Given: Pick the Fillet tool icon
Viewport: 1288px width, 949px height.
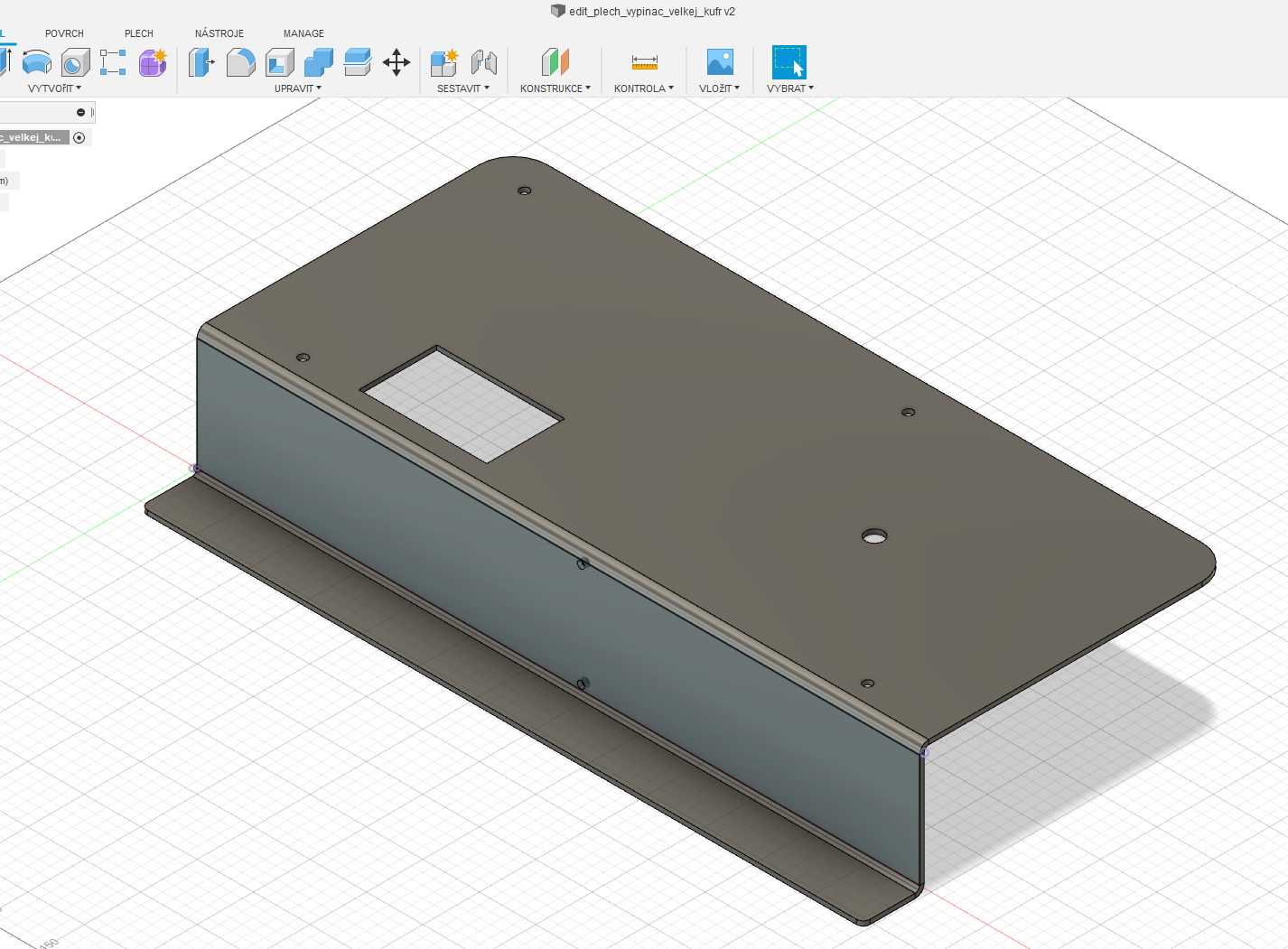Looking at the screenshot, I should (x=240, y=62).
